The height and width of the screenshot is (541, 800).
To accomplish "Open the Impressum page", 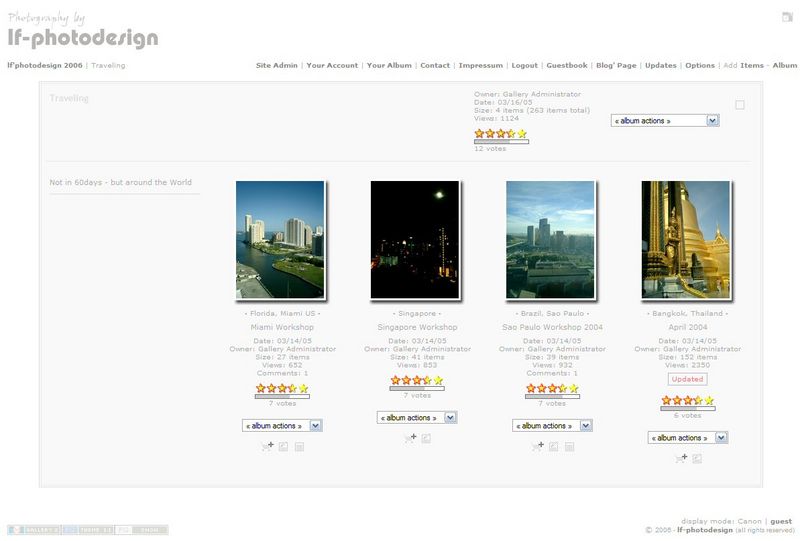I will click(x=481, y=65).
